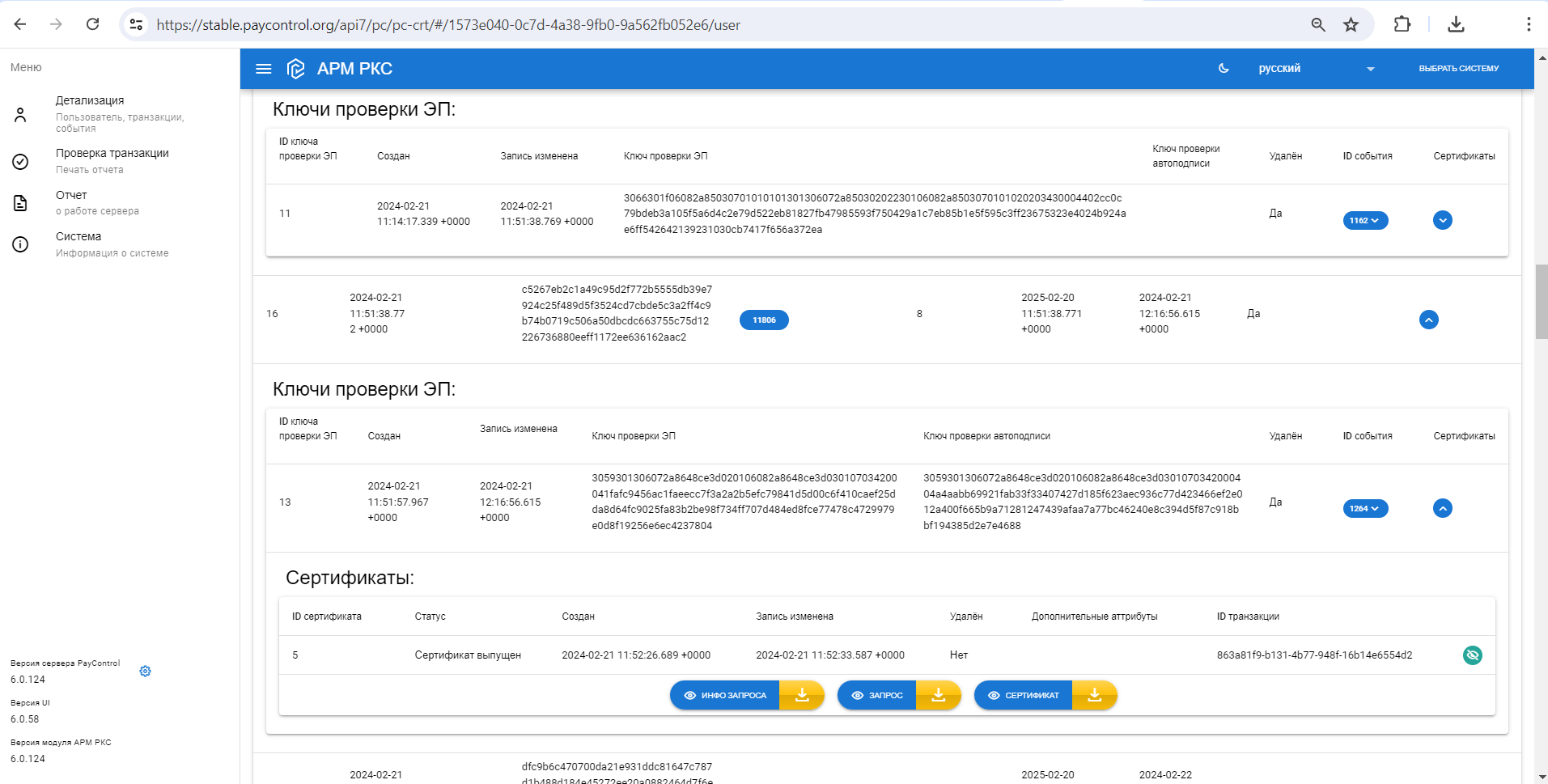Click ID сертификата column header

[327, 617]
